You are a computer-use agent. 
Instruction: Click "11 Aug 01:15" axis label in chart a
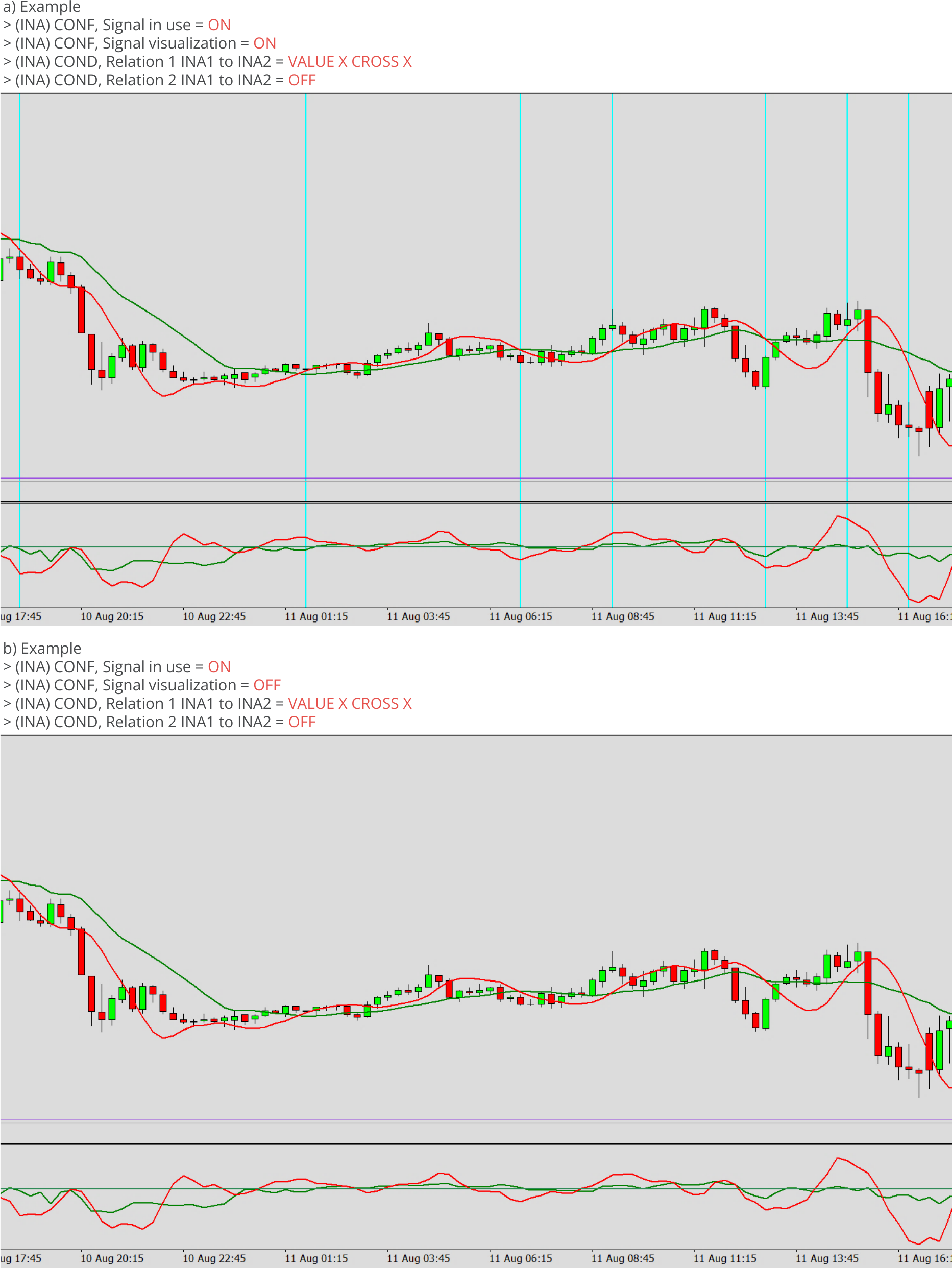[x=316, y=617]
